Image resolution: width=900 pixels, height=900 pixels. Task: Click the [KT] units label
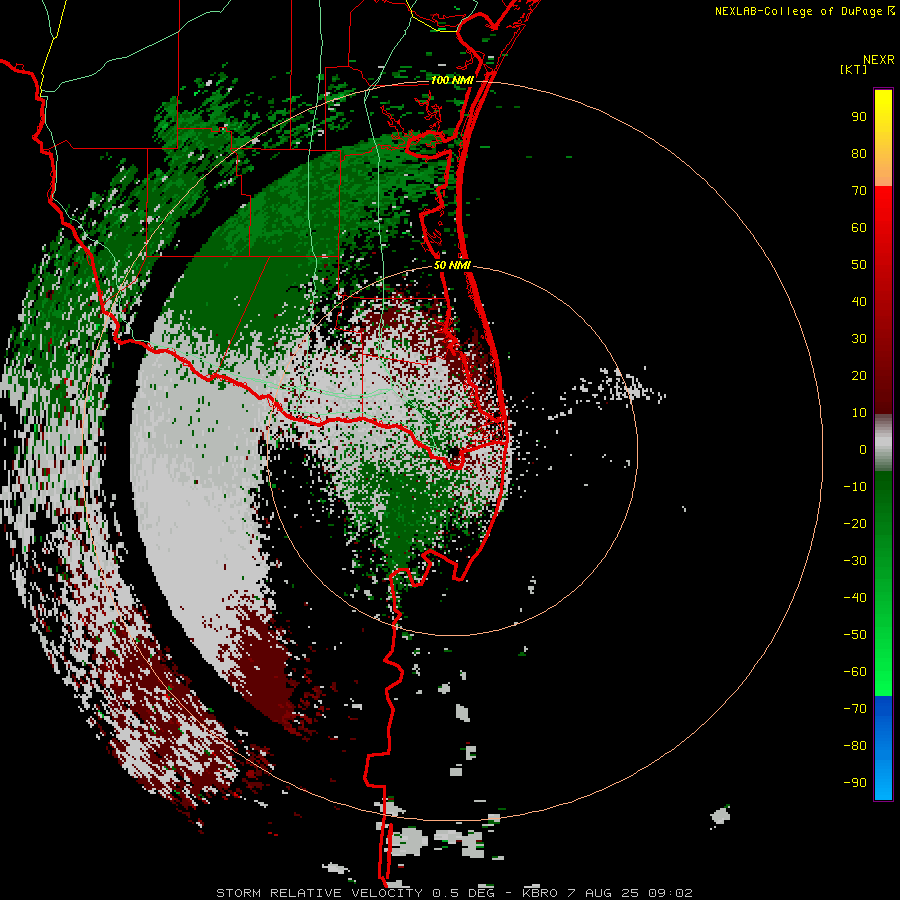click(x=853, y=69)
